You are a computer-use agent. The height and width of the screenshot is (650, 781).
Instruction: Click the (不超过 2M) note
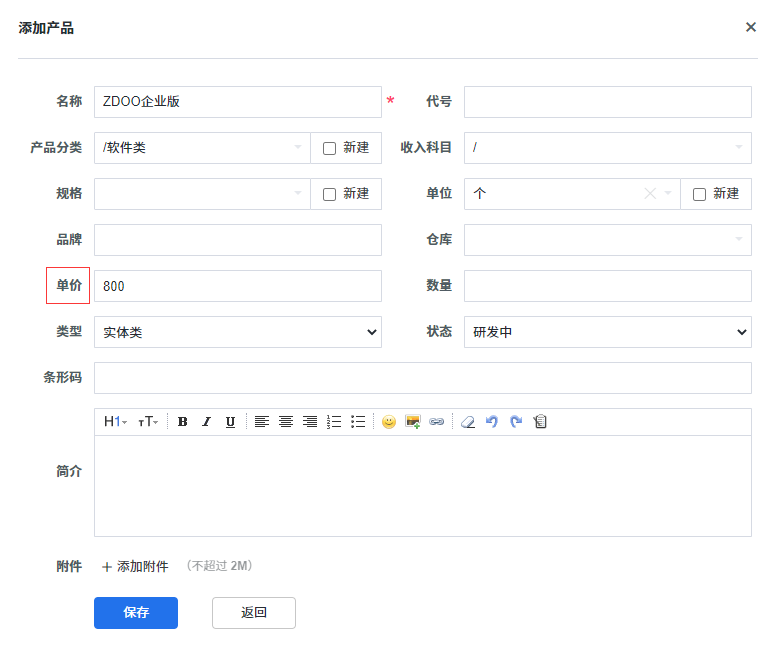tap(220, 566)
